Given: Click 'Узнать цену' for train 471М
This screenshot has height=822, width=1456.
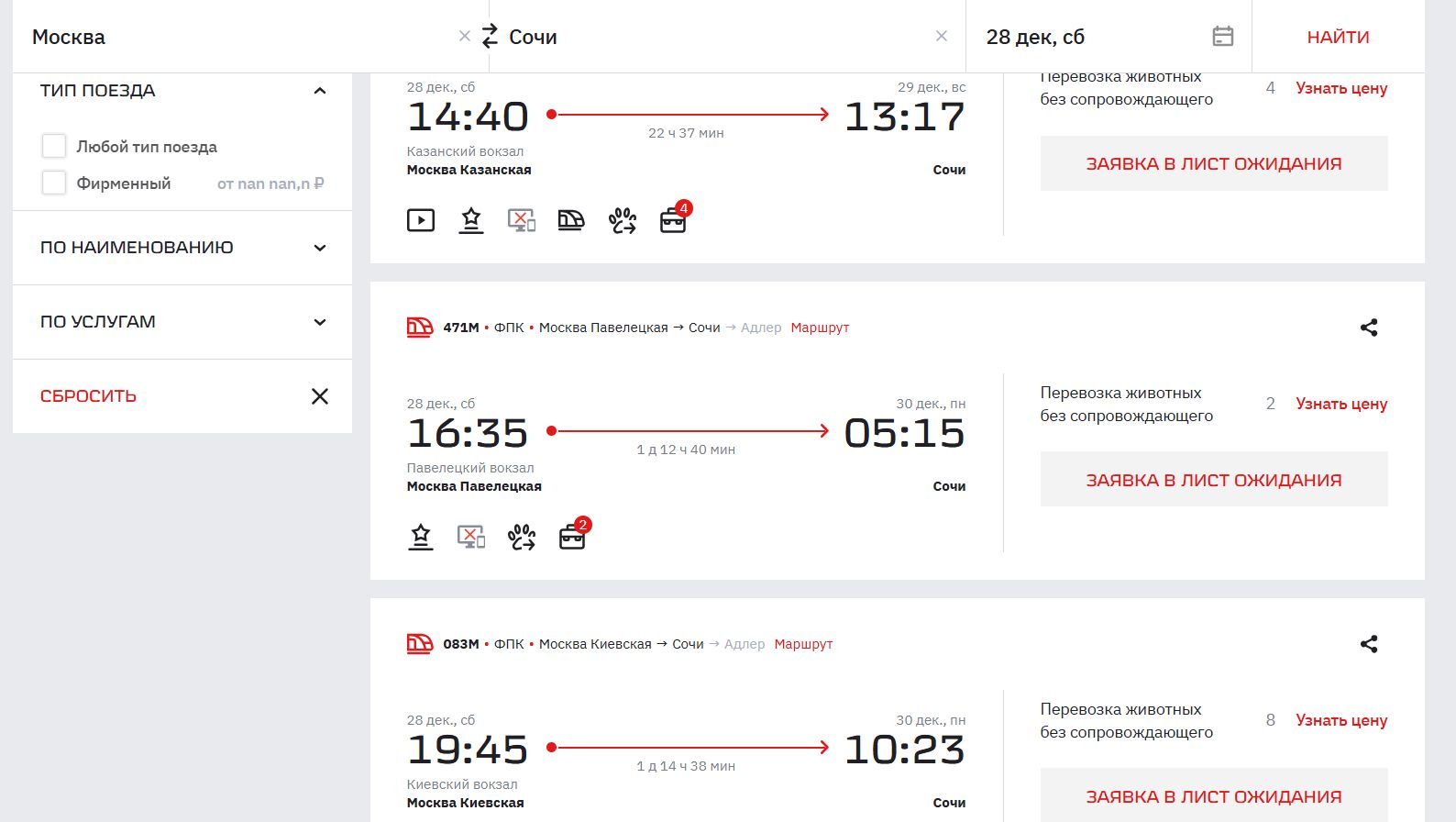Looking at the screenshot, I should point(1340,404).
